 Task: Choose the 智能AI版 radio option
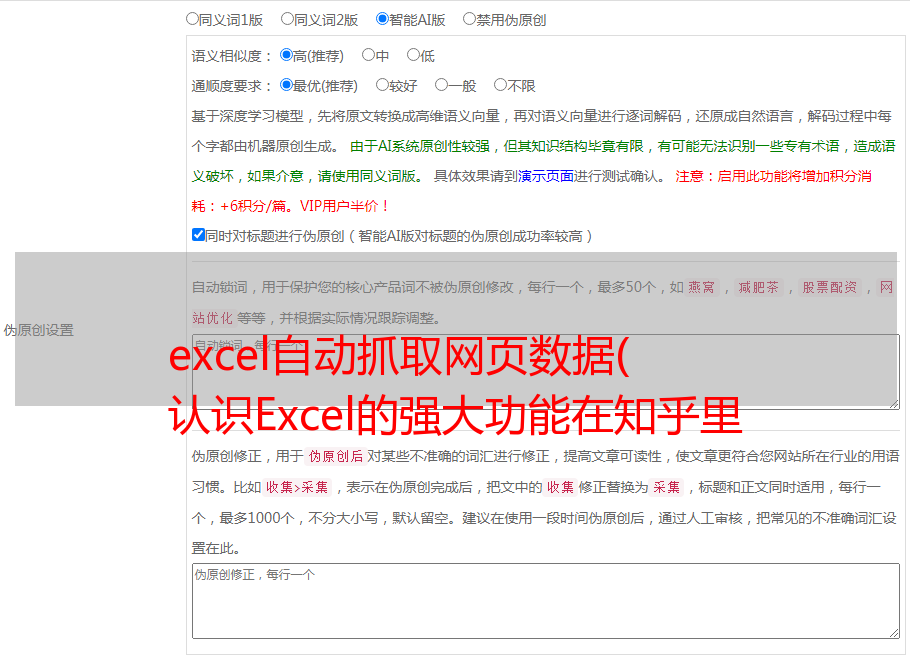coord(382,19)
